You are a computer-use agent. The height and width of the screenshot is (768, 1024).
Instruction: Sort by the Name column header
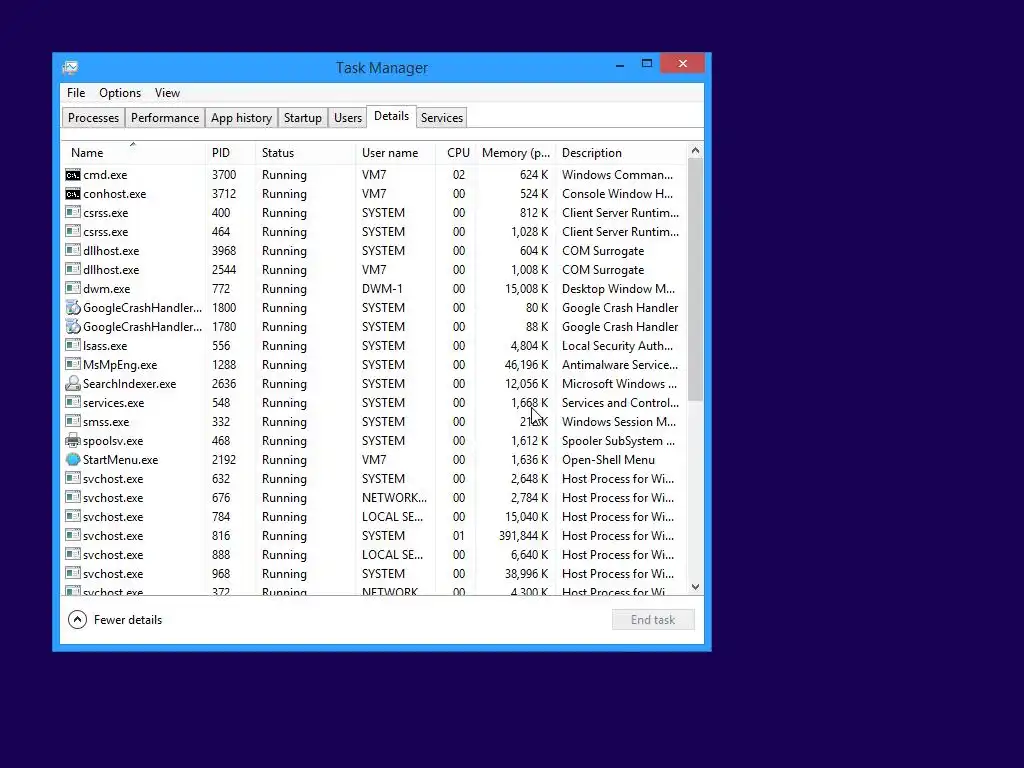tap(133, 153)
